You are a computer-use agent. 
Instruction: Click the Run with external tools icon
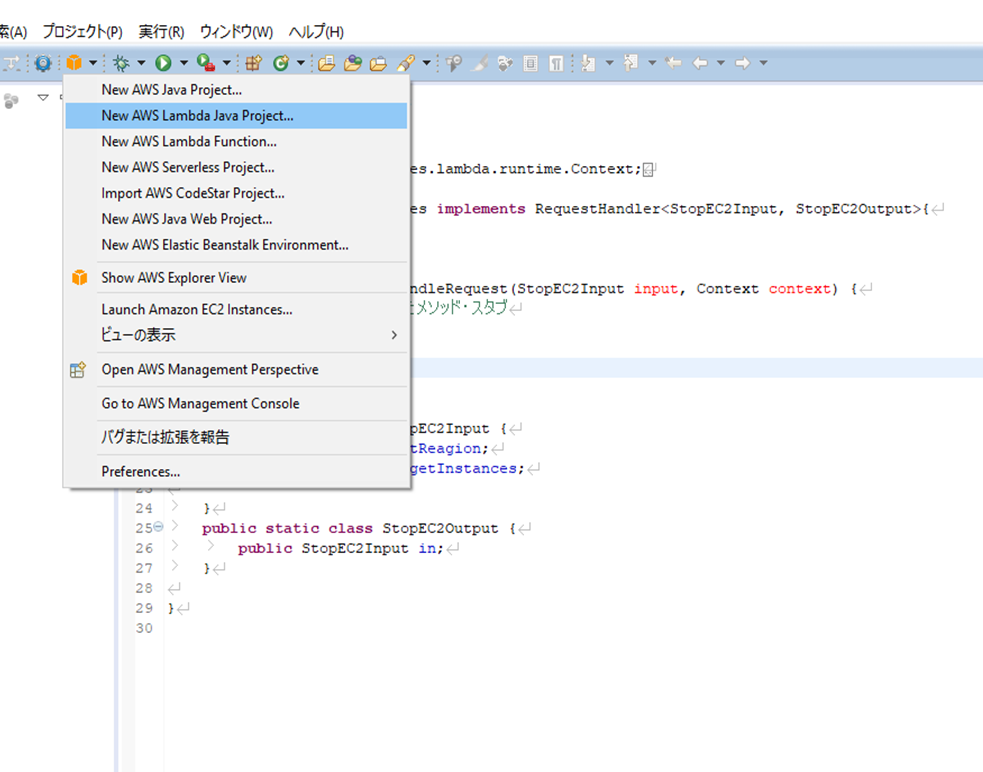point(206,63)
